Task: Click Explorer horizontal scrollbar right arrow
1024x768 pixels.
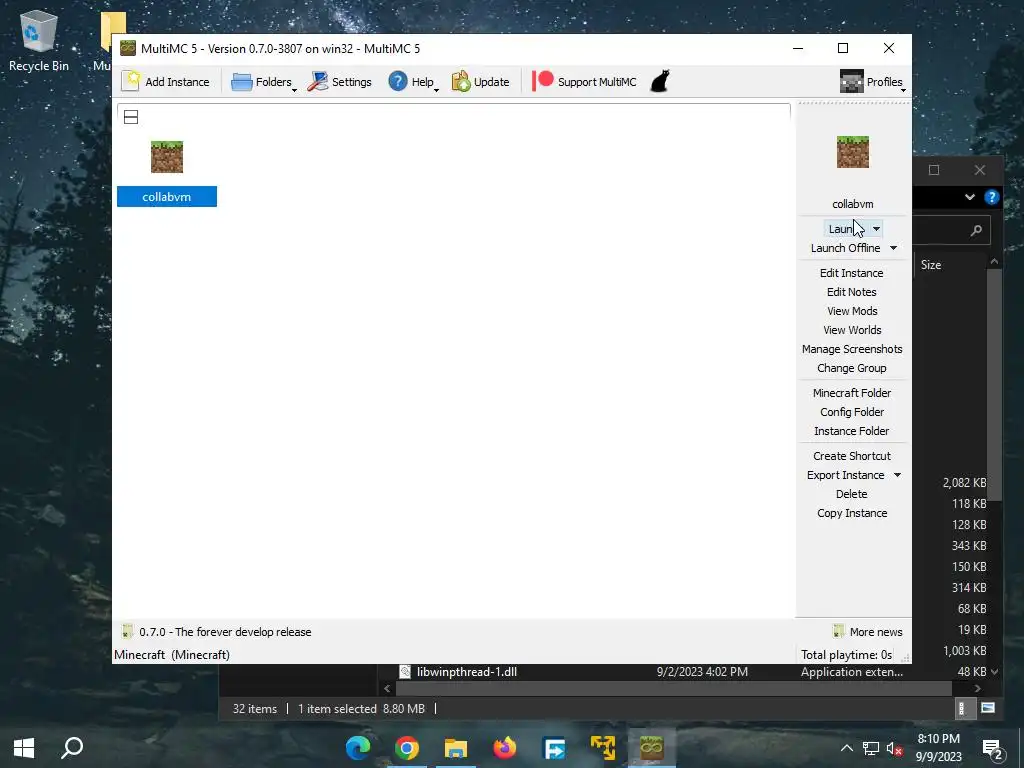Action: (977, 688)
